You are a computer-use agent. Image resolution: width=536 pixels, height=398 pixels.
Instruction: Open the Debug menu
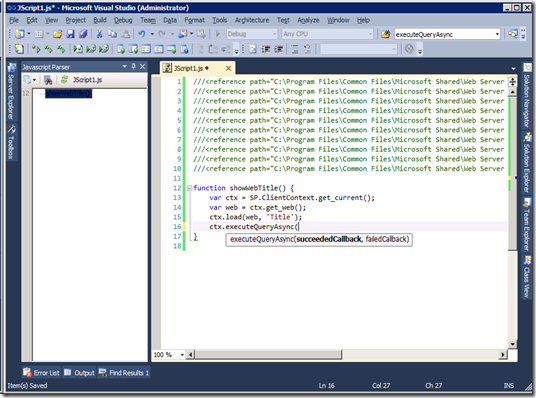[123, 20]
